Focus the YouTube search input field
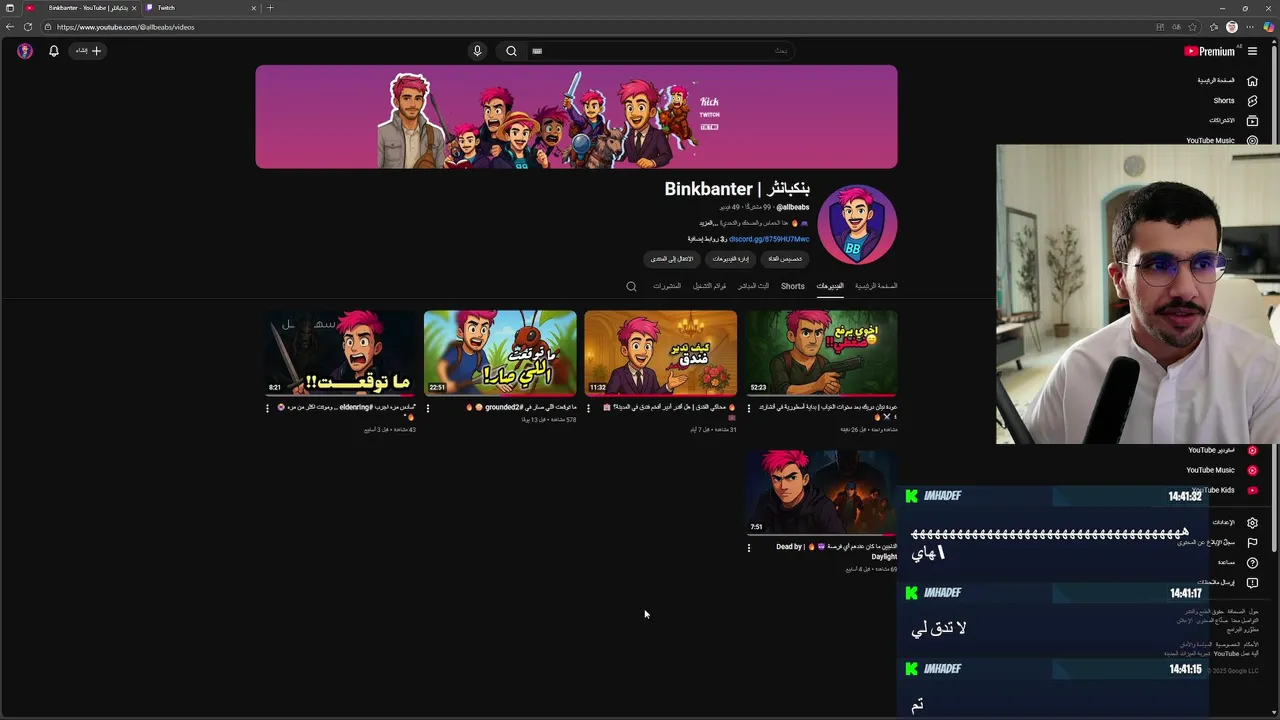Viewport: 1280px width, 720px height. [660, 51]
